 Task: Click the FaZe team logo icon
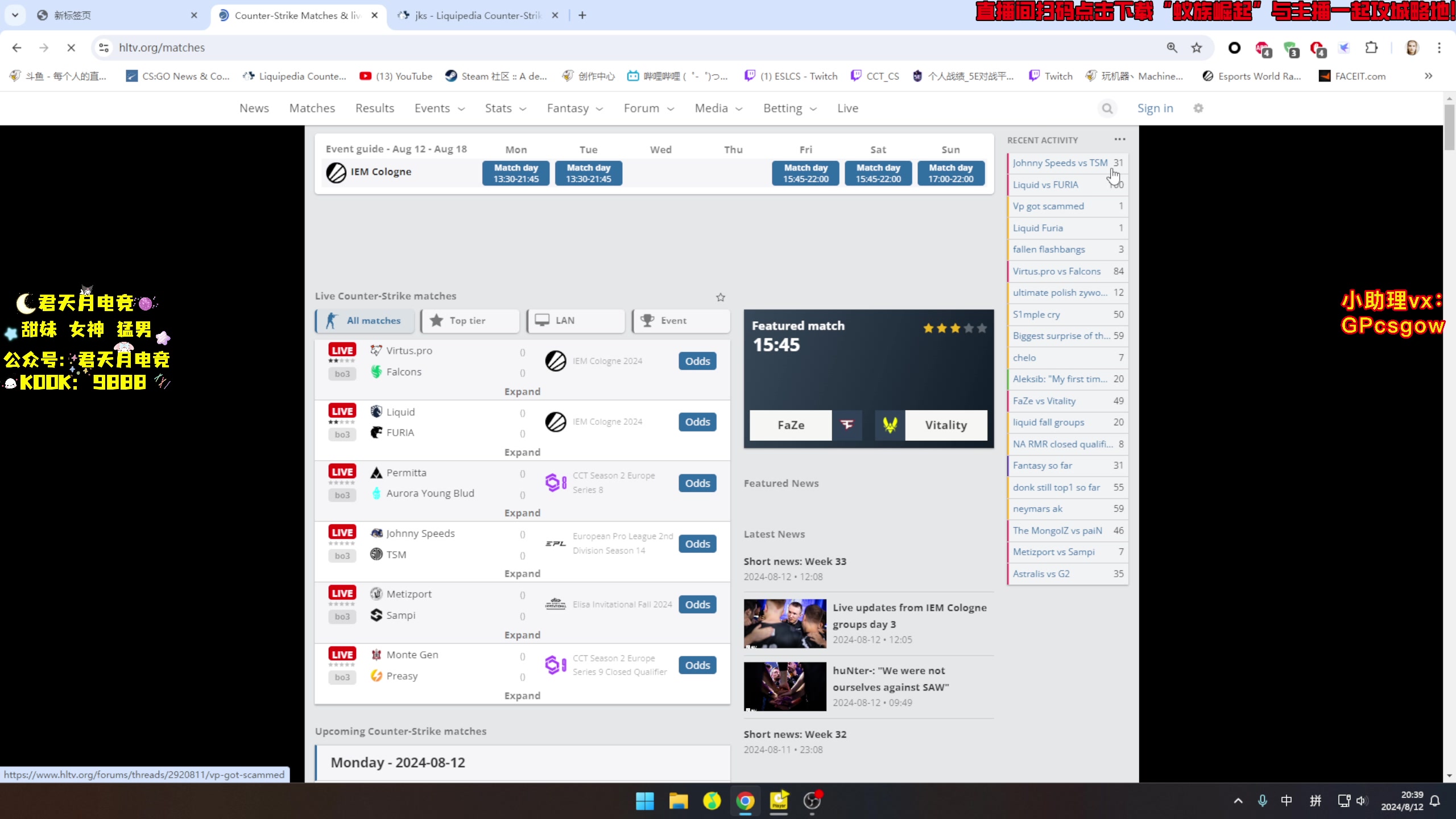pos(848,425)
